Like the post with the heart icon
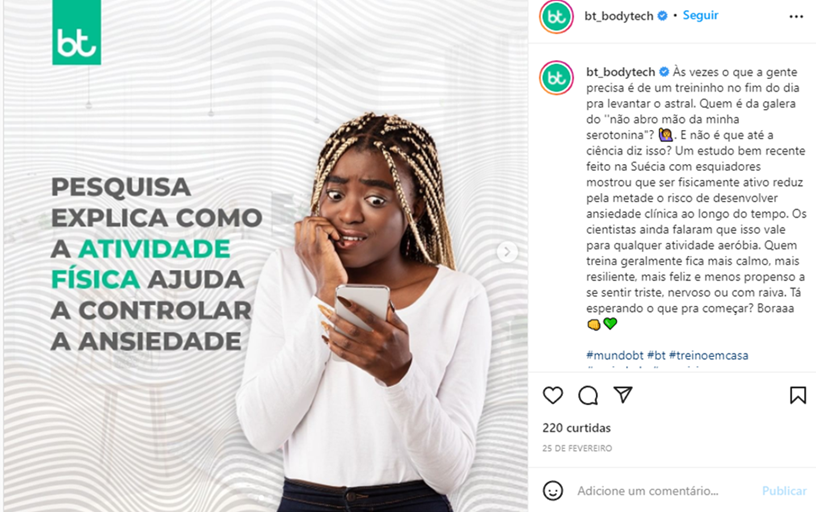 (553, 395)
